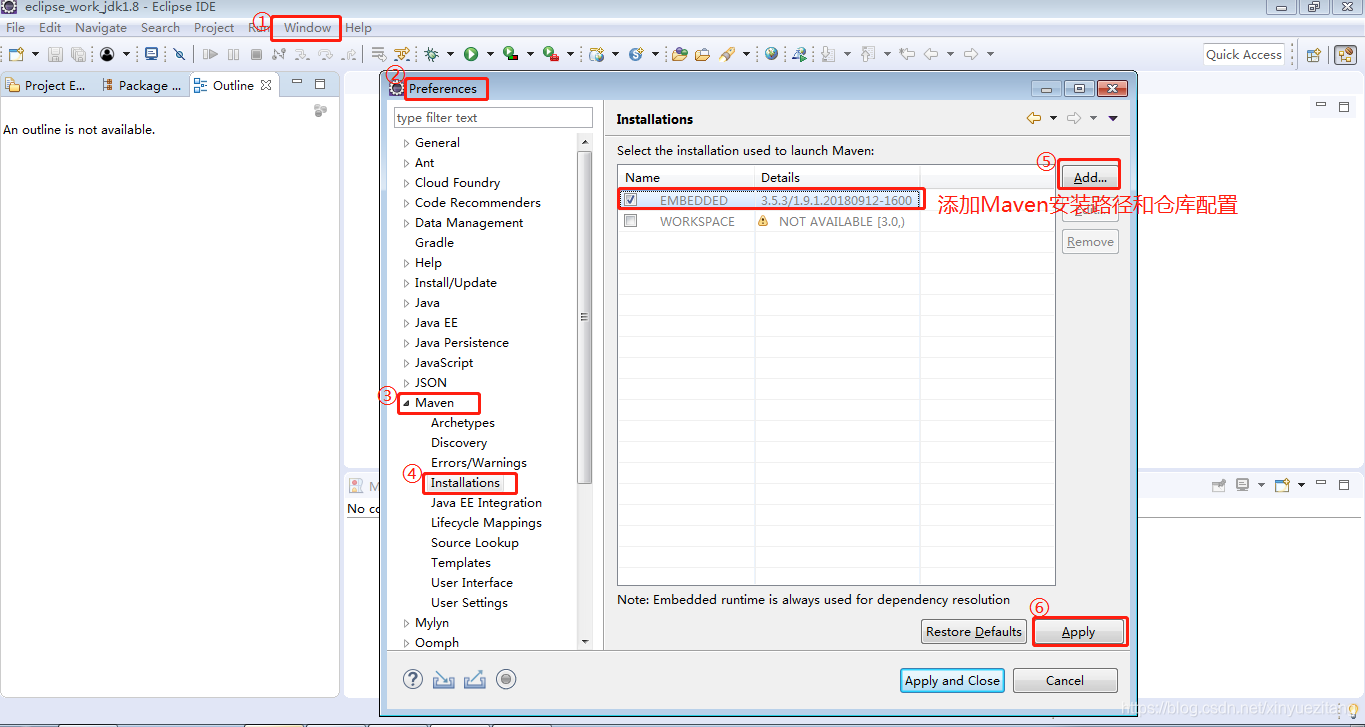Click the Cancel button
The width and height of the screenshot is (1365, 727).
(1065, 680)
